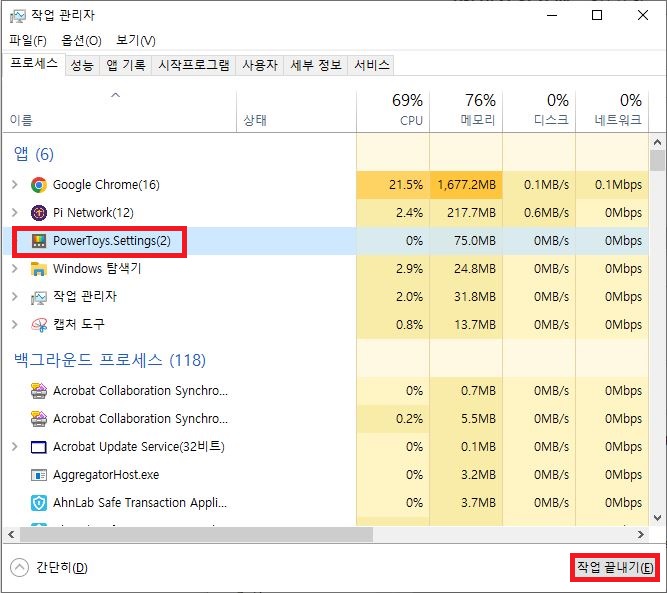Switch to the 세부 정보 tab

316,65
